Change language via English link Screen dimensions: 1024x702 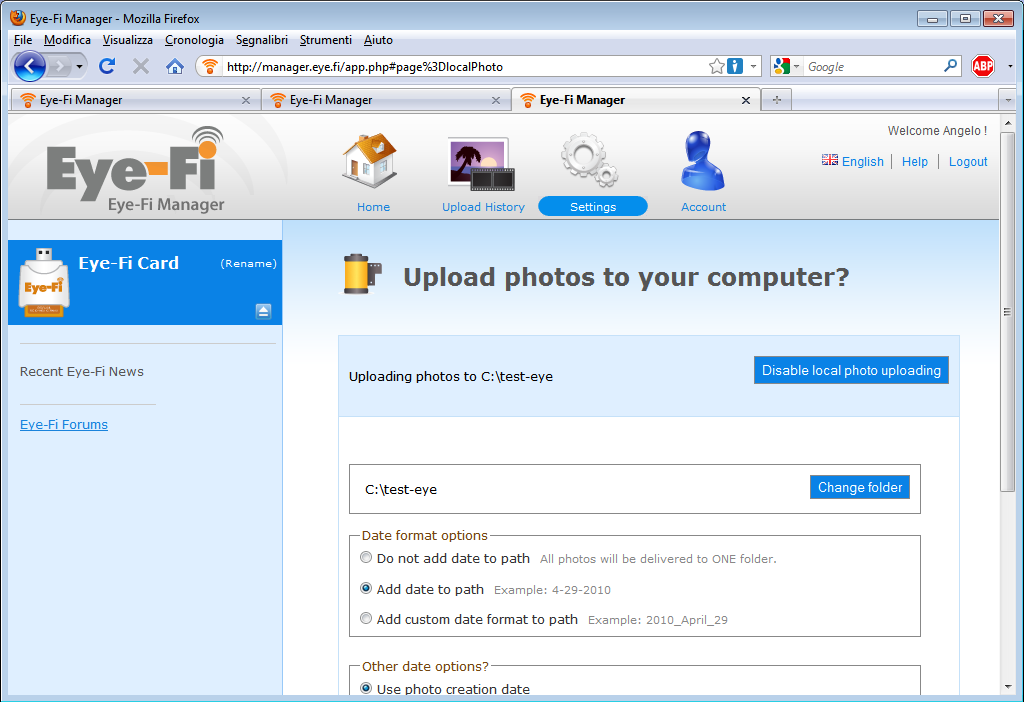click(x=862, y=161)
